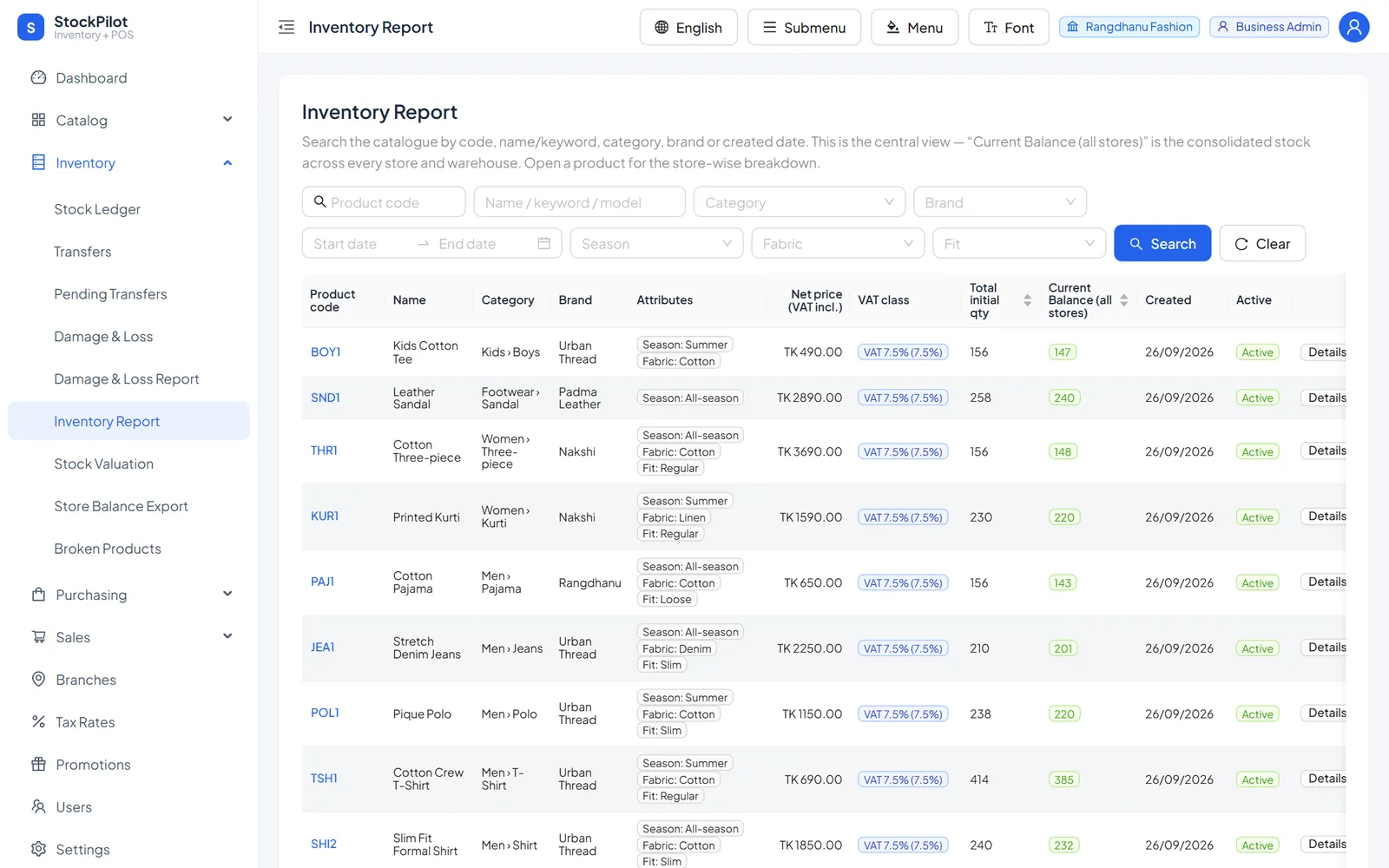Expand the Sales menu chevron

pyautogui.click(x=227, y=636)
